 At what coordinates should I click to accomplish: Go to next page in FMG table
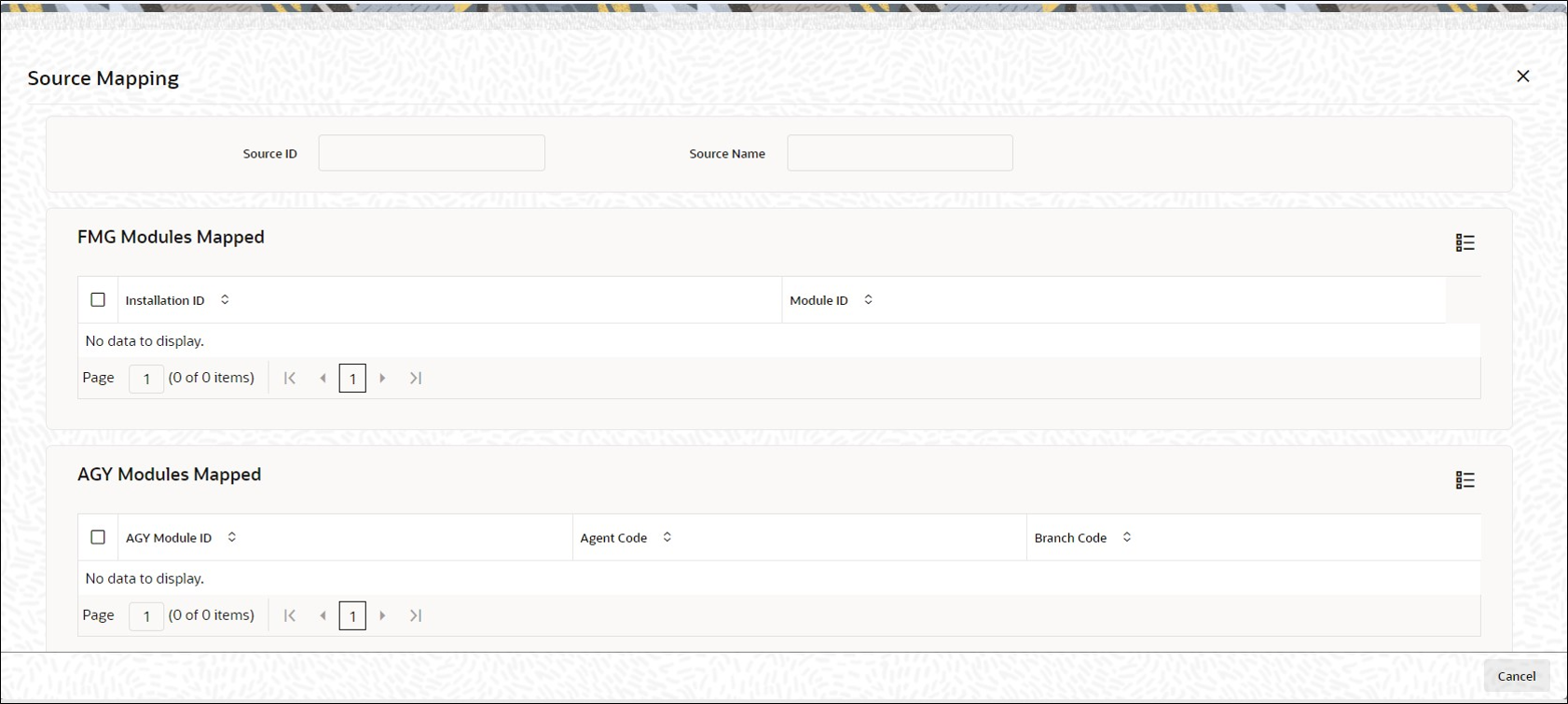[x=382, y=378]
